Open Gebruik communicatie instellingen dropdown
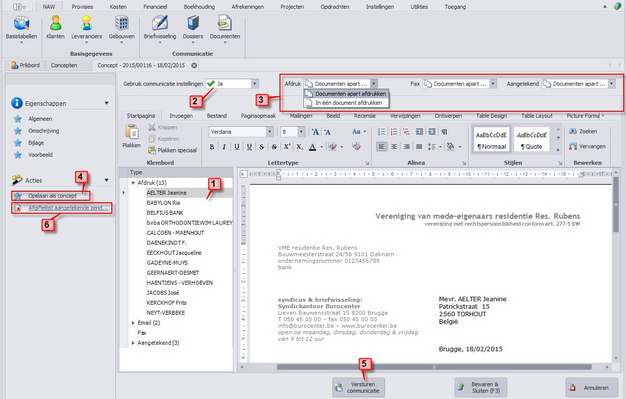The height and width of the screenshot is (399, 626). 254,84
